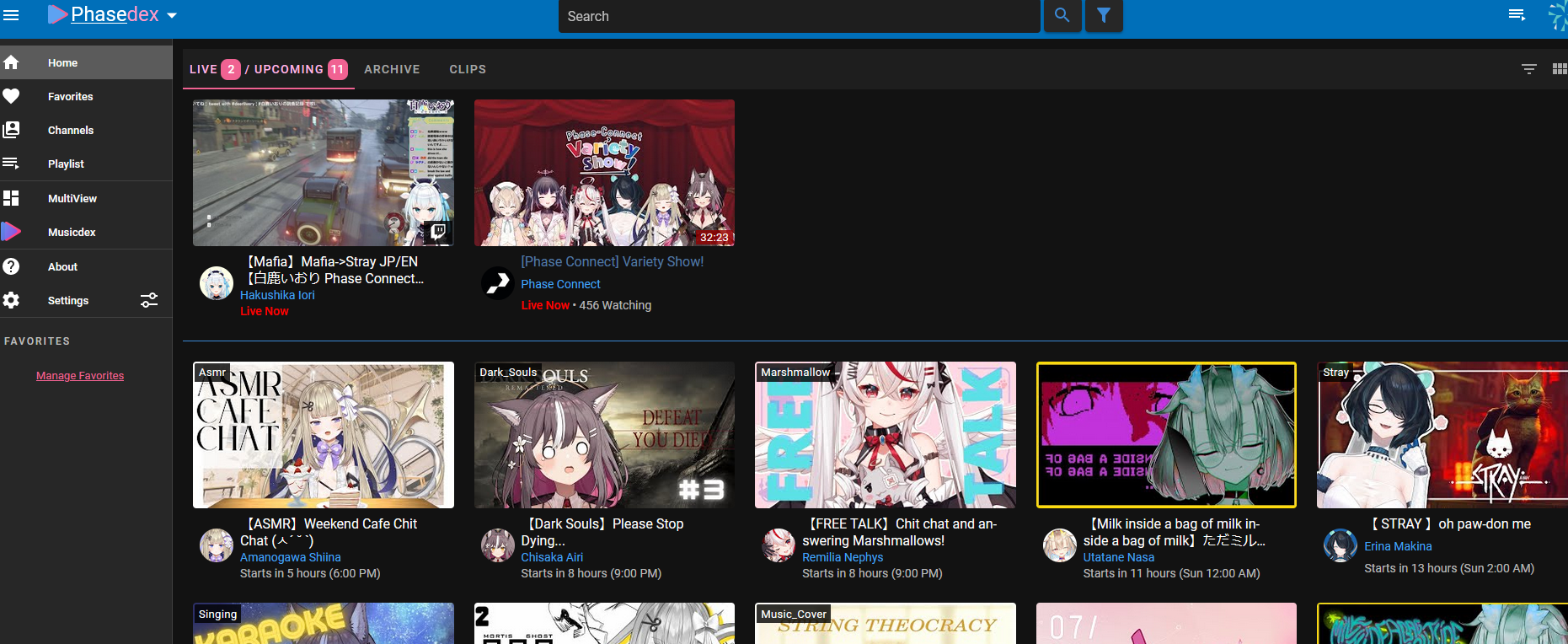Screen dimensions: 1568x644
Task: Open the About help icon
Action: (11, 266)
